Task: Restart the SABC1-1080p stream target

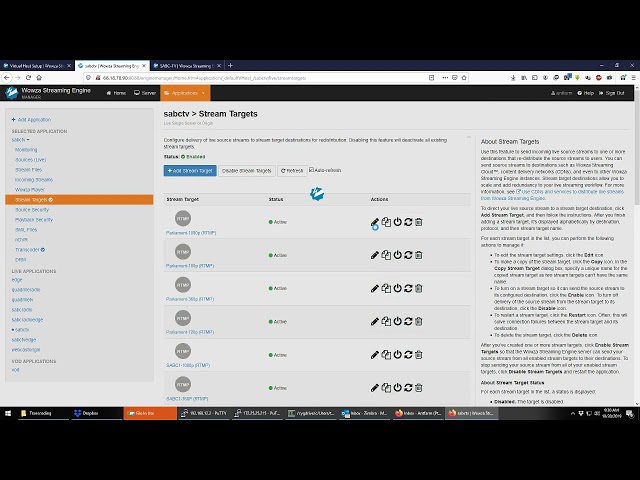Action: click(x=408, y=355)
